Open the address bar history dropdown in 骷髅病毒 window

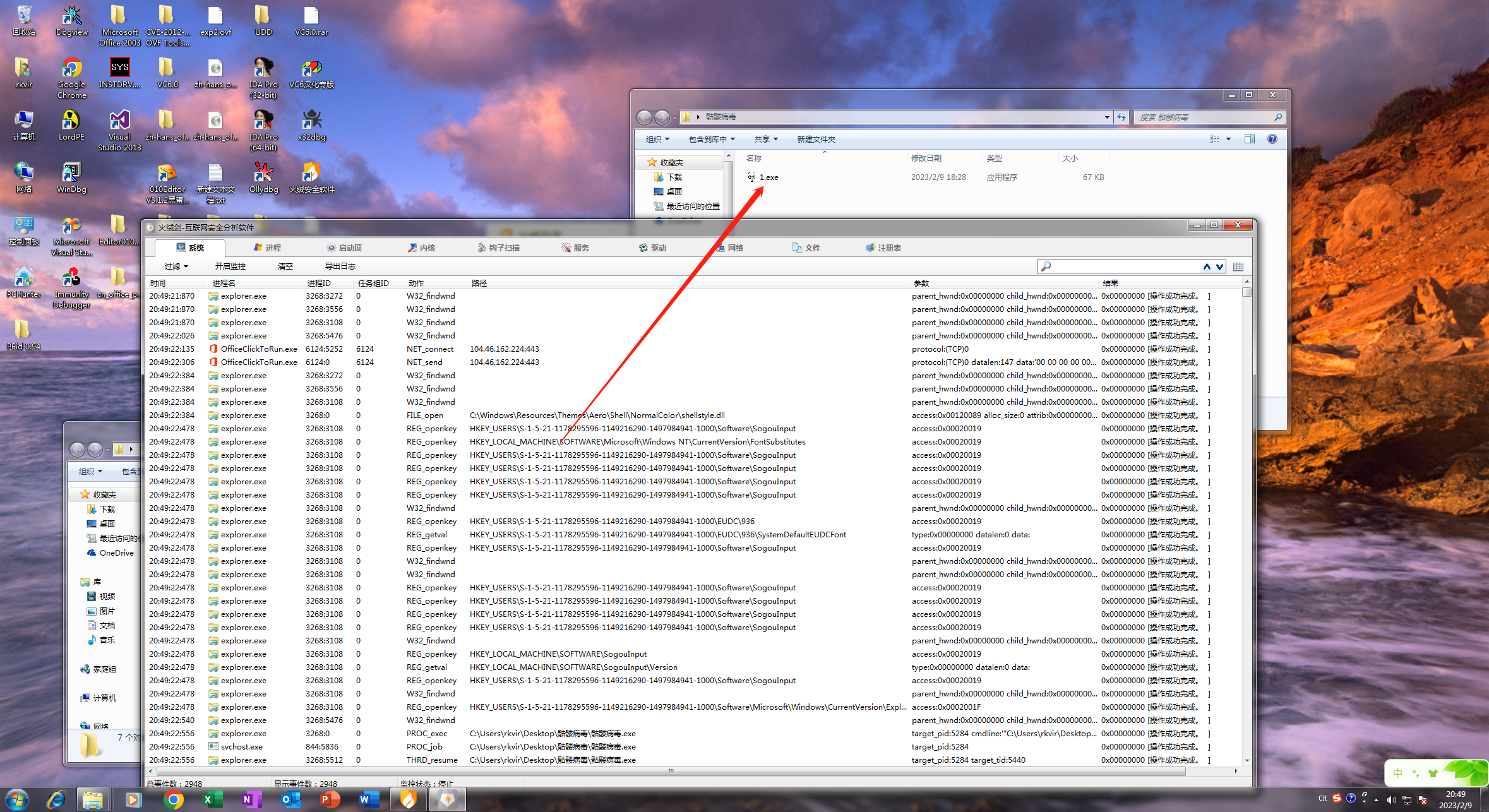coord(1106,117)
